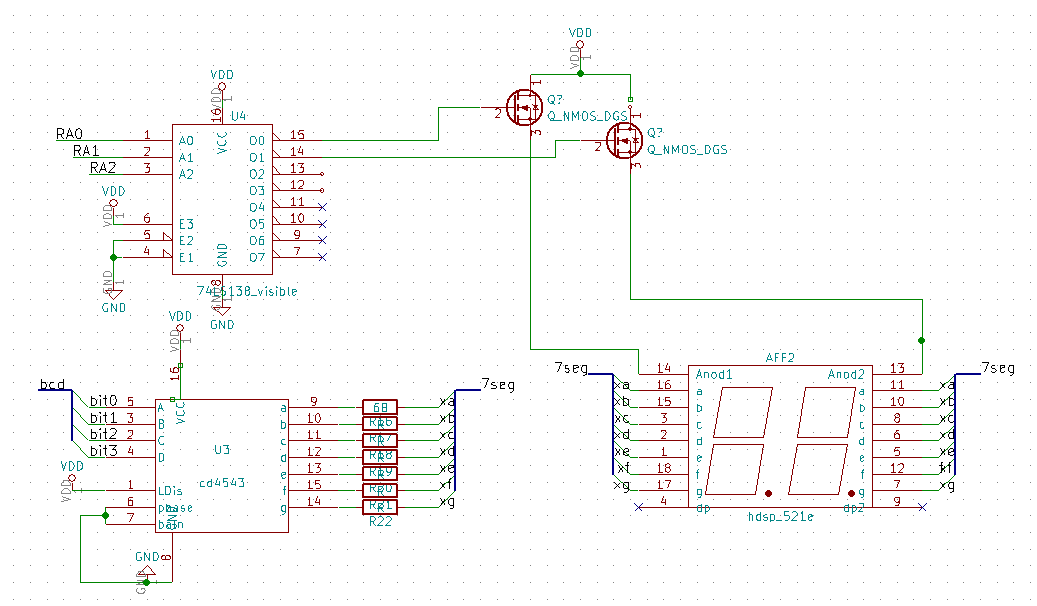This screenshot has height=606, width=1037.
Task: Click the junction dot at the phase pin
Action: [106, 515]
